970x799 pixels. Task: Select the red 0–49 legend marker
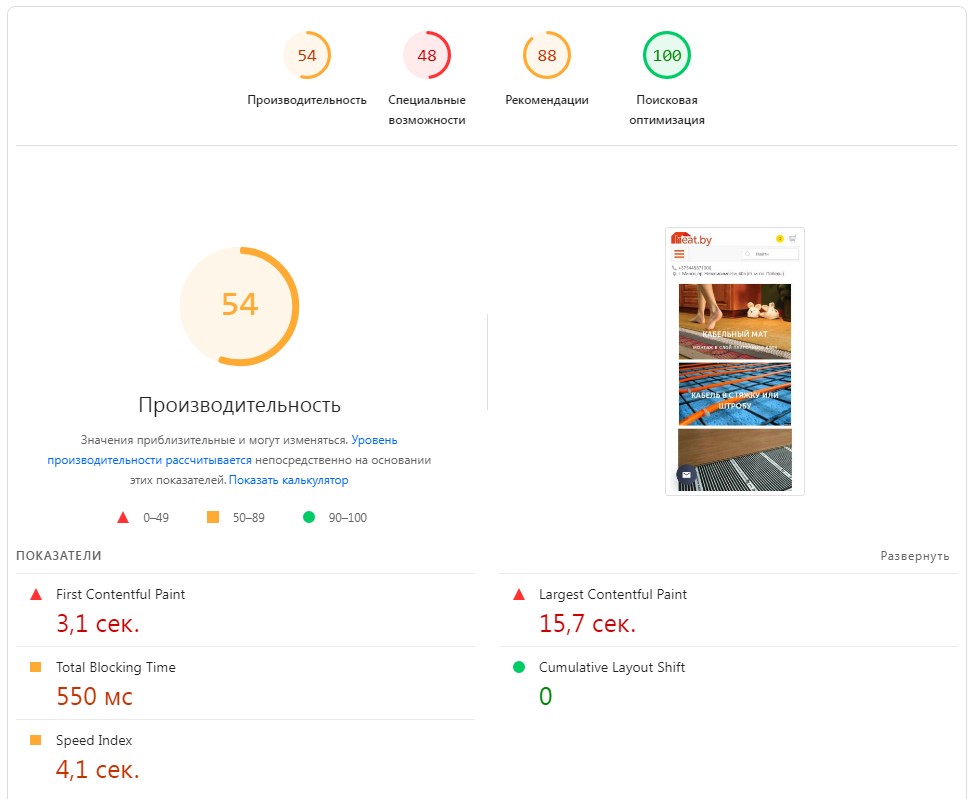coord(123,517)
